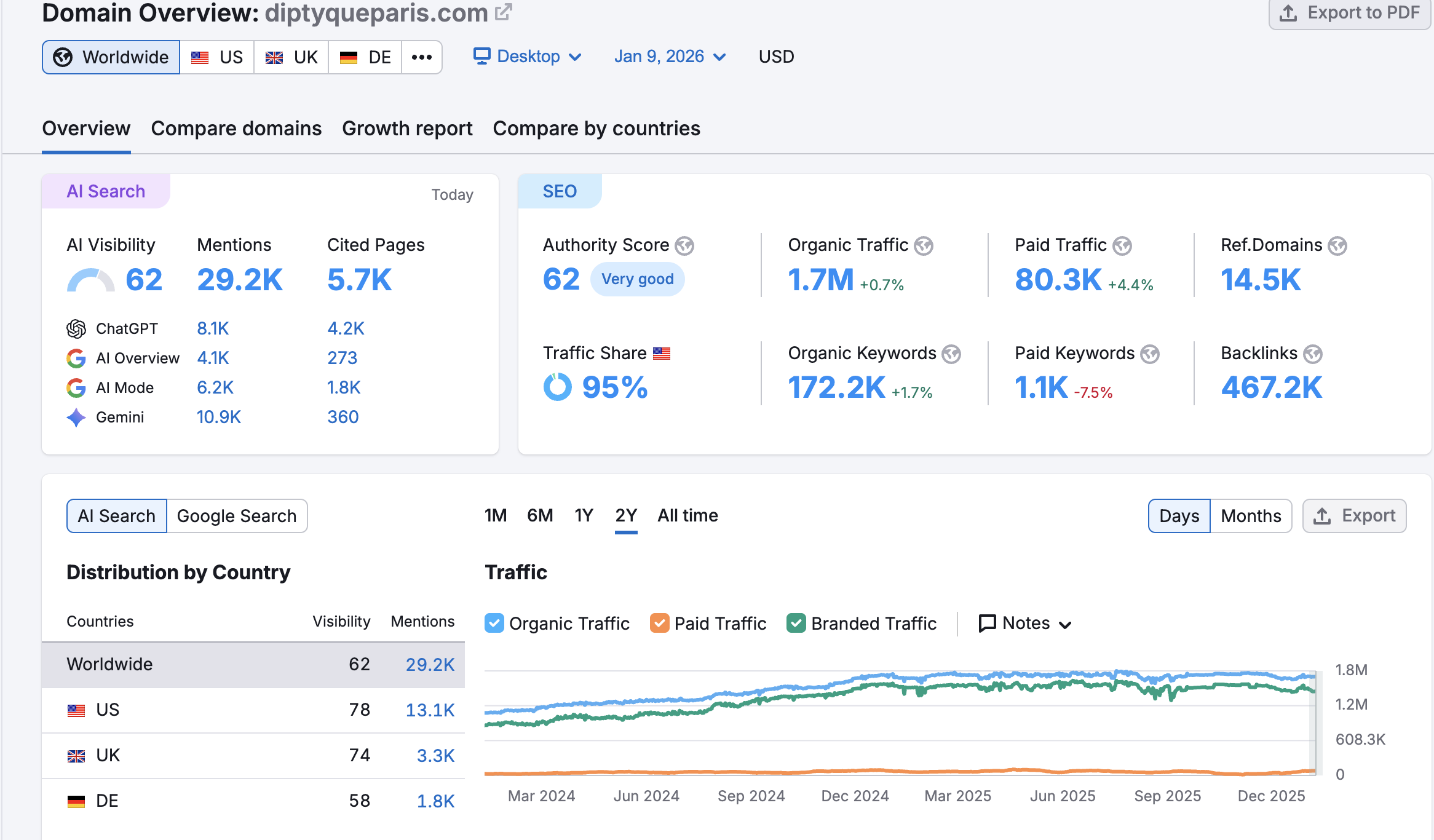Click the DE flag in the country table

click(76, 801)
